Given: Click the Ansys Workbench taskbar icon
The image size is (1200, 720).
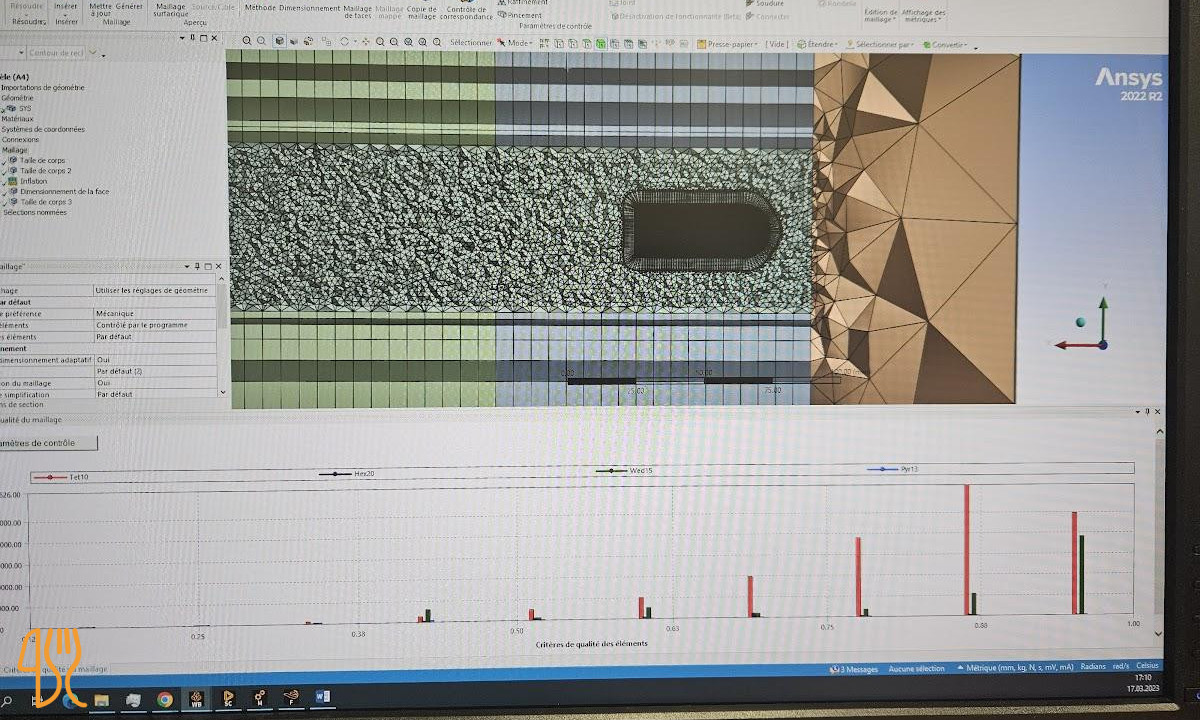Looking at the screenshot, I should pyautogui.click(x=197, y=698).
